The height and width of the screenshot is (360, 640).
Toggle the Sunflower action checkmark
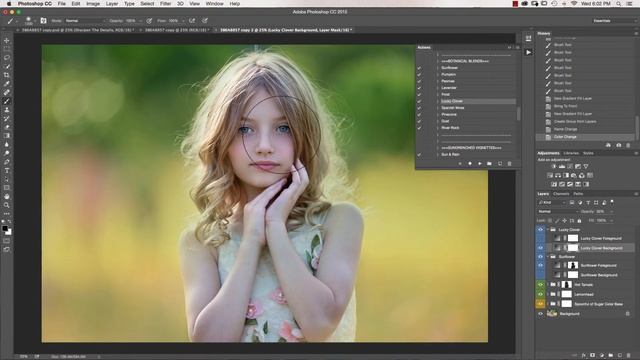pos(419,68)
